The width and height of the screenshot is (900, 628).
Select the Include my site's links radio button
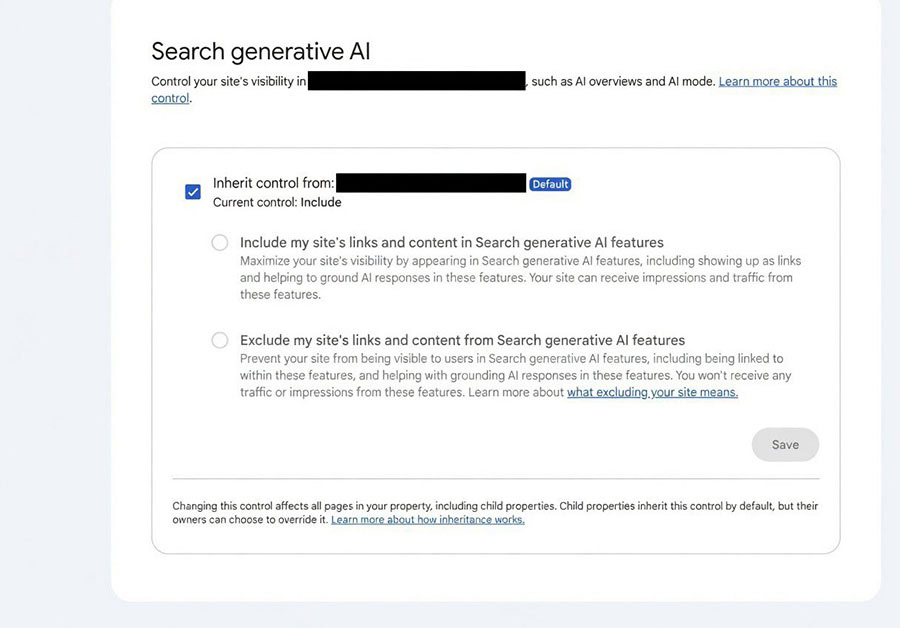(220, 242)
